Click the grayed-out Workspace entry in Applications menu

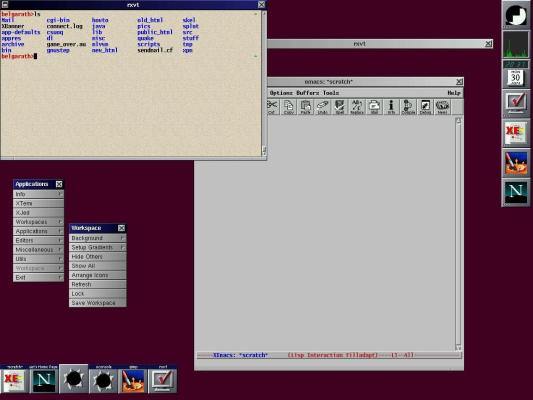click(x=38, y=268)
